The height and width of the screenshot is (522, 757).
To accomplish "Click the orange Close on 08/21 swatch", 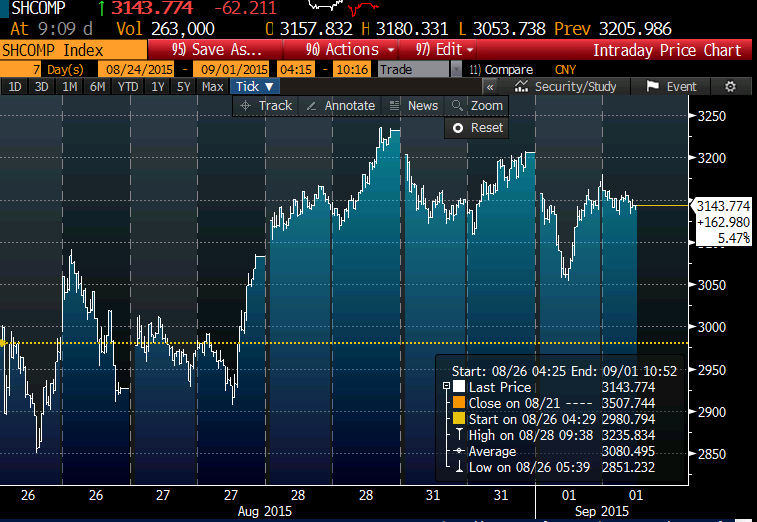I will coord(459,403).
